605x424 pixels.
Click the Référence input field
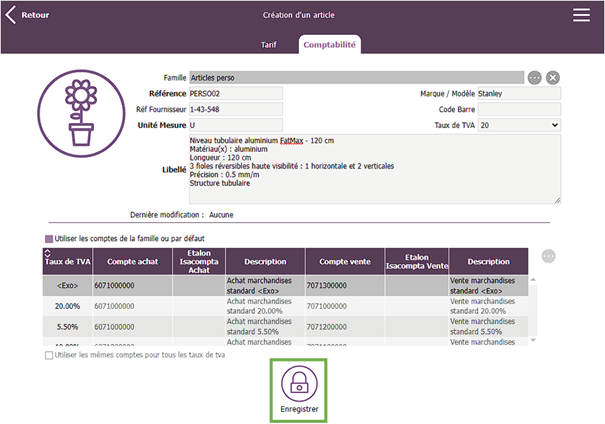pos(236,94)
